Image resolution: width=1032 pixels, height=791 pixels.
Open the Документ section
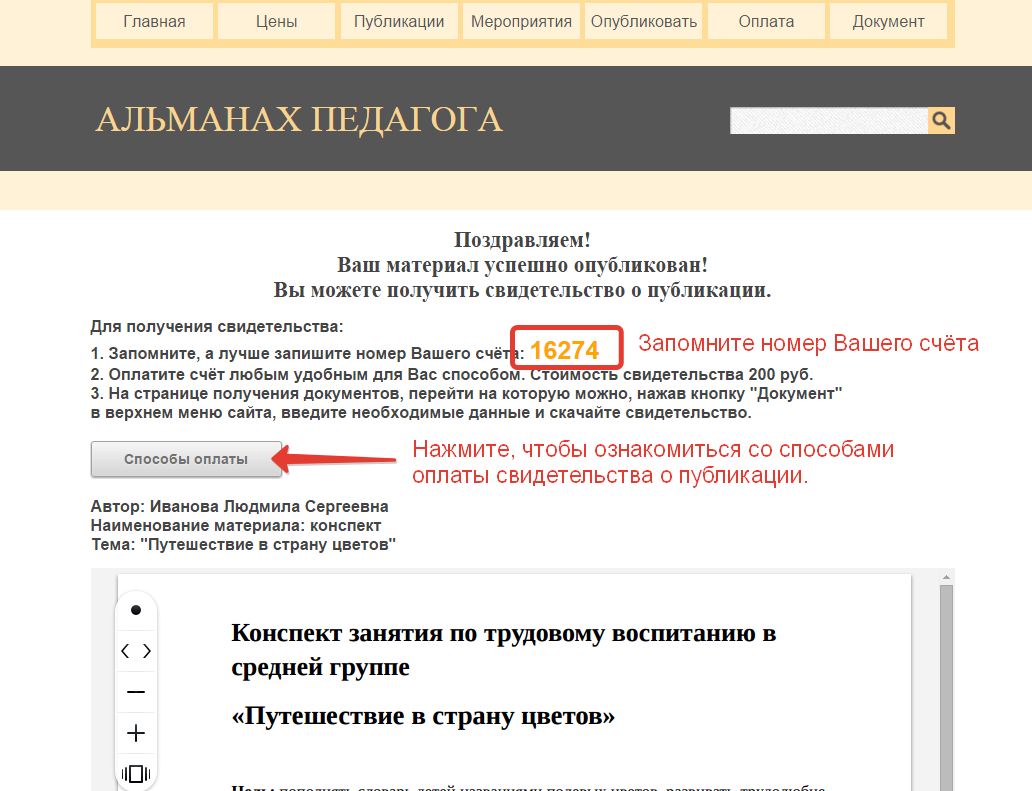point(888,21)
